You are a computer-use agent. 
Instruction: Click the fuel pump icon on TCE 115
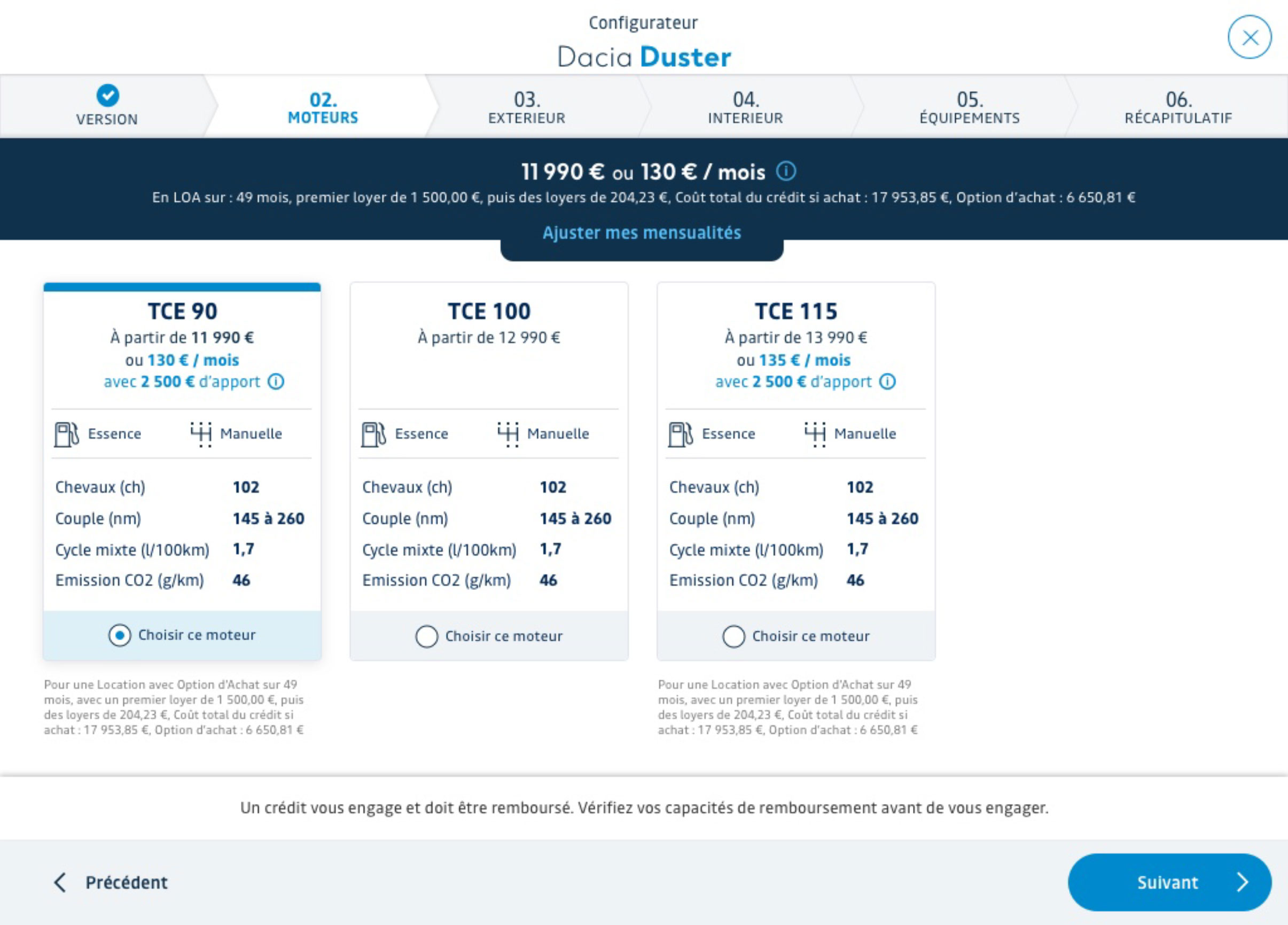[x=681, y=434]
